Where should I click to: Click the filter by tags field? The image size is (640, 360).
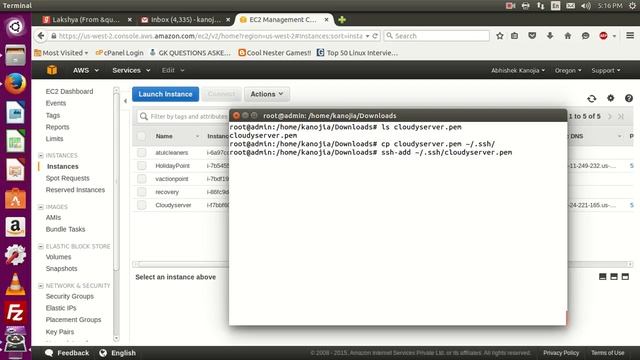[183, 117]
